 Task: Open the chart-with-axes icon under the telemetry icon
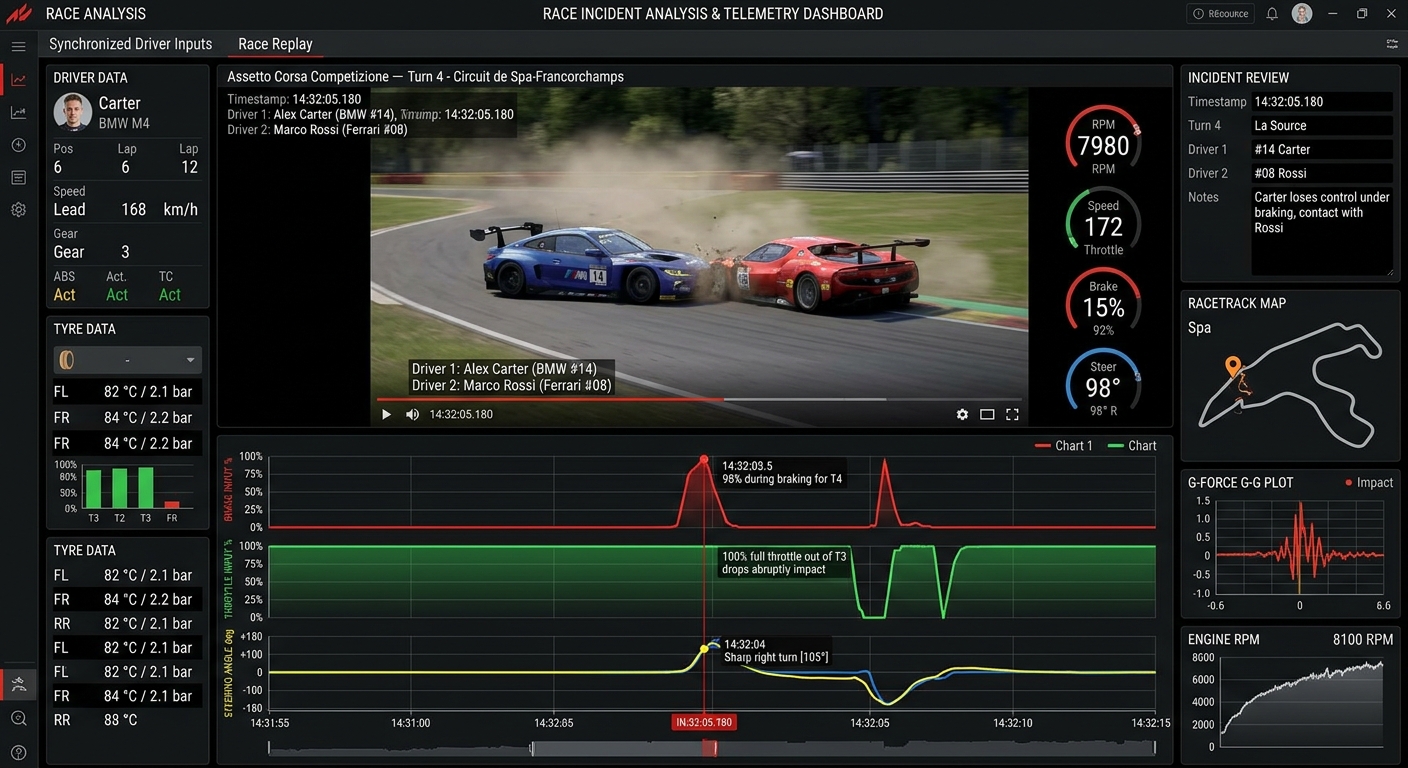coord(18,113)
